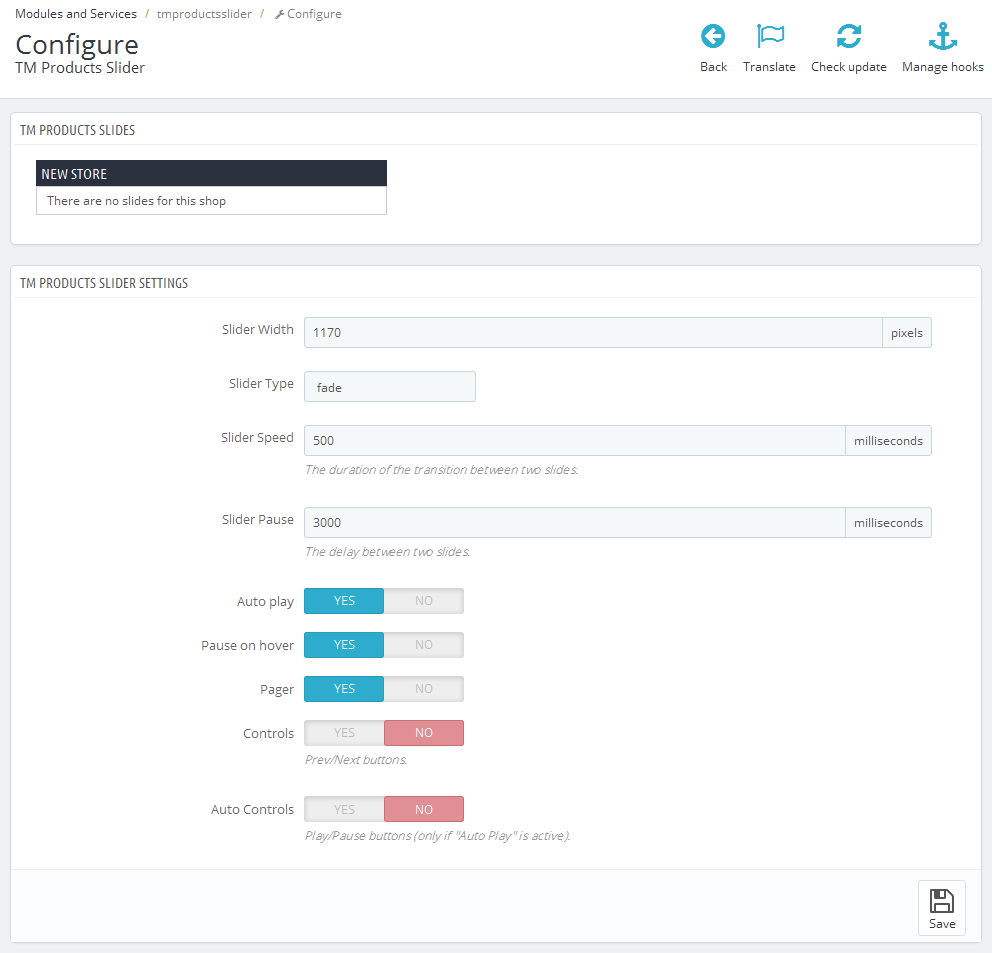Open Translate via the flag icon
Viewport: 992px width, 953px height.
point(770,36)
